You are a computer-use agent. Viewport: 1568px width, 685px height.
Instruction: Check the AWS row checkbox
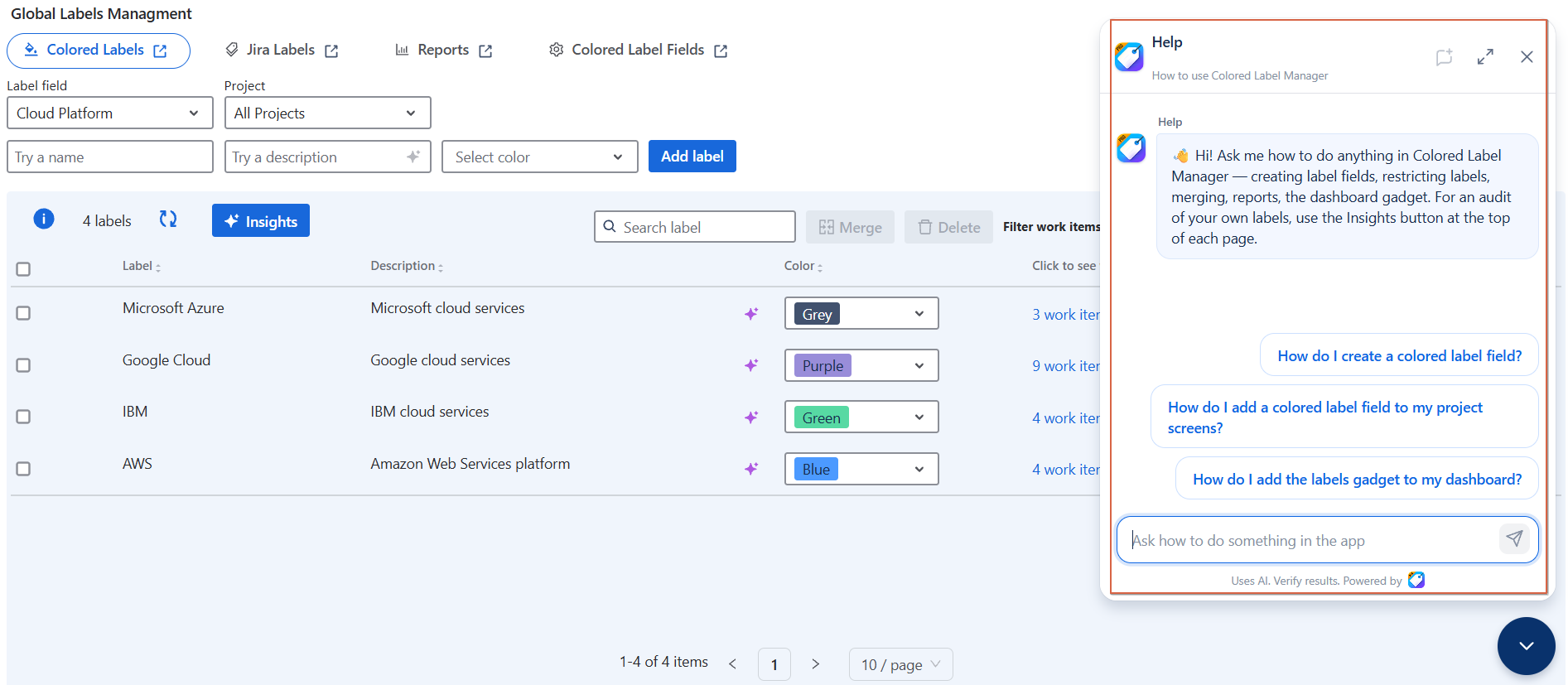click(23, 469)
